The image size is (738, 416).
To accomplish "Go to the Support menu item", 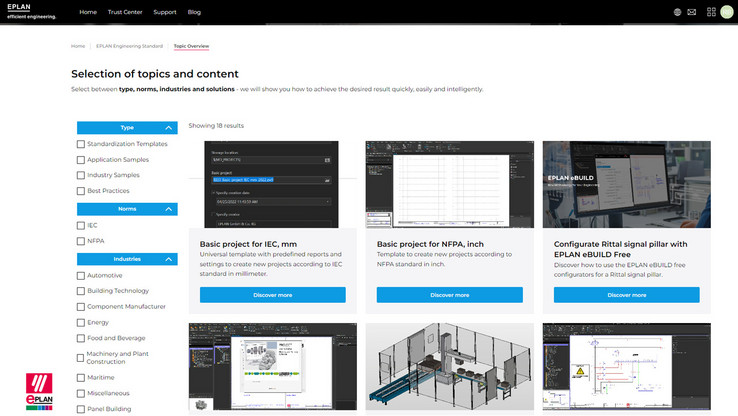I will [x=165, y=12].
